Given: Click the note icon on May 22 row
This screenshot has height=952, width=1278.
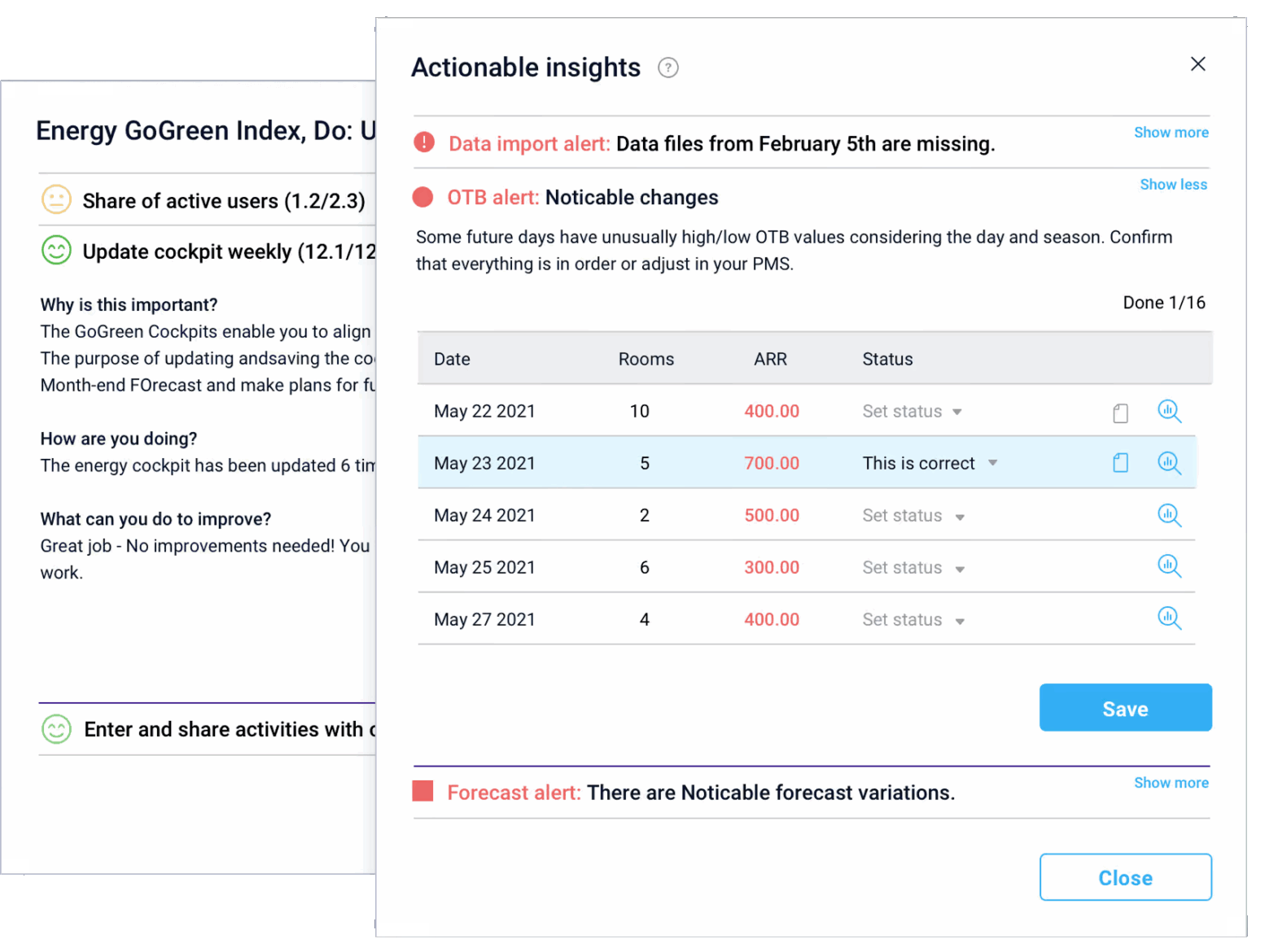Looking at the screenshot, I should point(1120,413).
